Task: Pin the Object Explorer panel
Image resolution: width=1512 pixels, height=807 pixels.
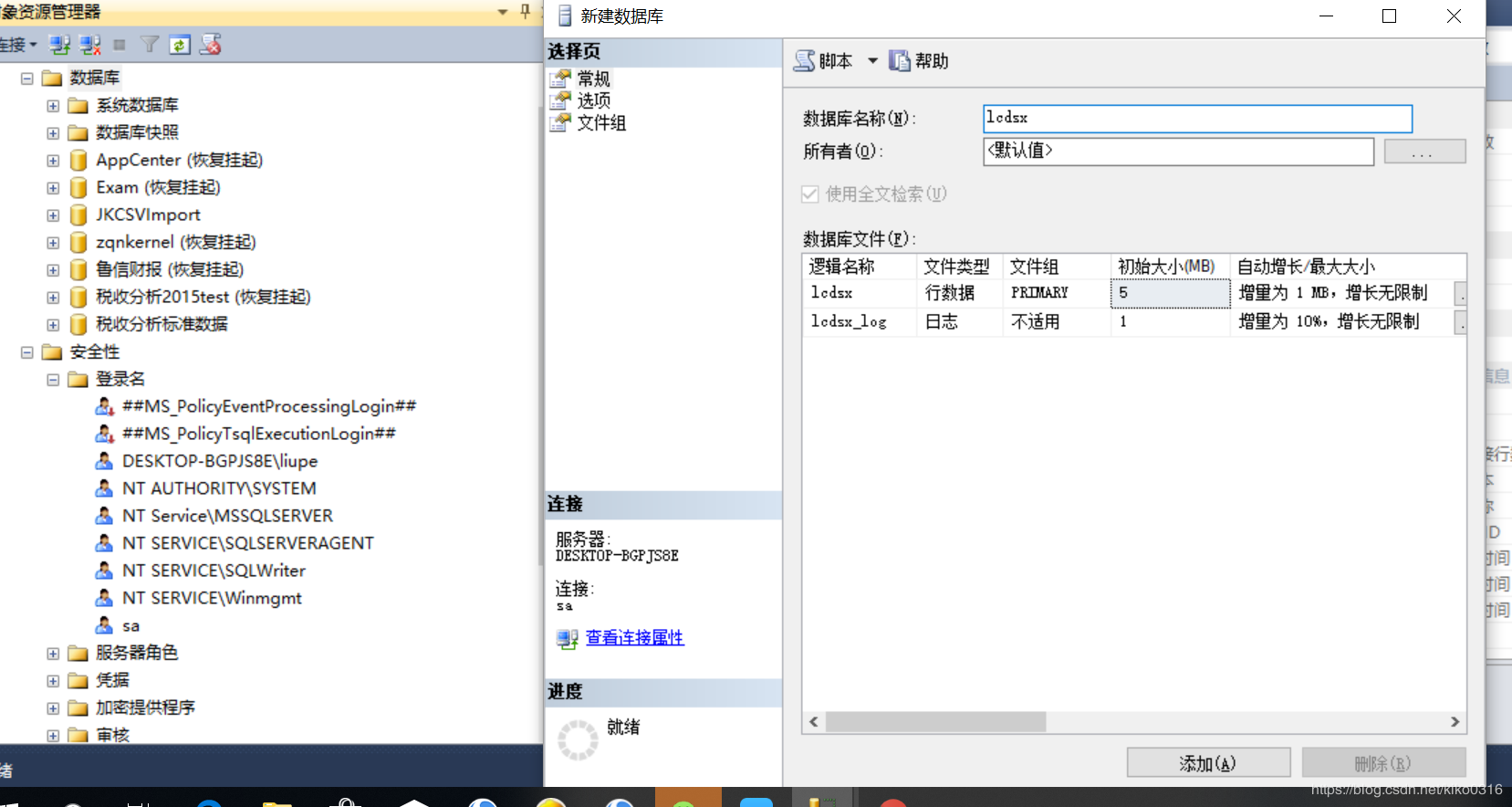Action: pyautogui.click(x=525, y=12)
